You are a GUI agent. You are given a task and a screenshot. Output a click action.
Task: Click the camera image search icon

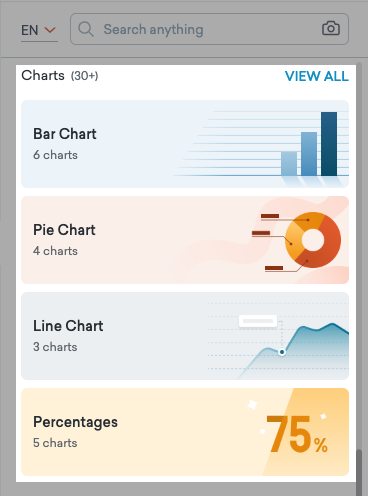(331, 29)
